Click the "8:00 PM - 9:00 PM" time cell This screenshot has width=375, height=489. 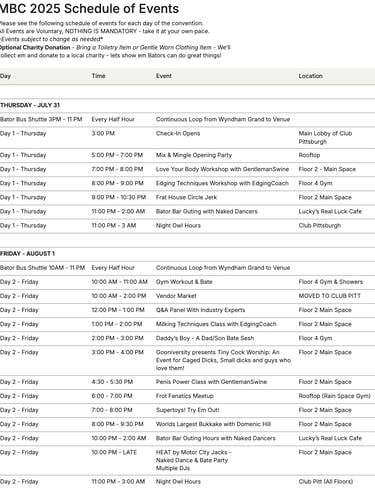[x=117, y=183]
